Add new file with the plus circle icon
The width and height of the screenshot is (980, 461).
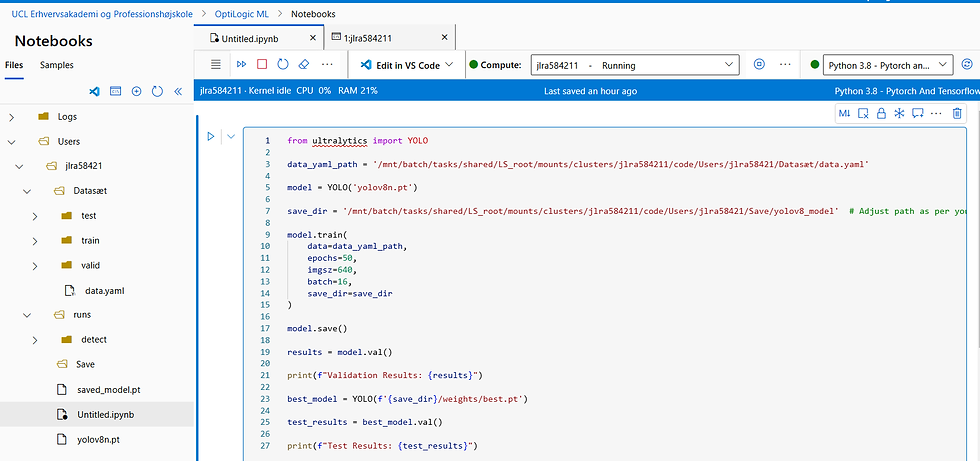tap(136, 91)
